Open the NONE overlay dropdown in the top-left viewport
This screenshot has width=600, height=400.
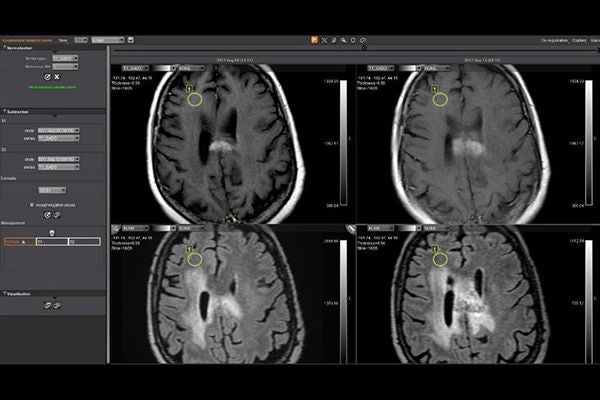tap(191, 68)
